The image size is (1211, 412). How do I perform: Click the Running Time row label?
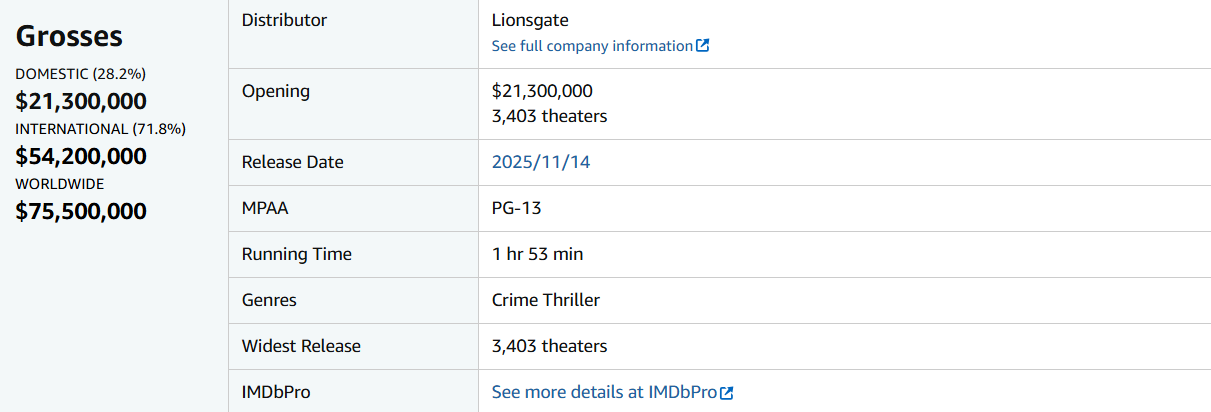tap(297, 254)
